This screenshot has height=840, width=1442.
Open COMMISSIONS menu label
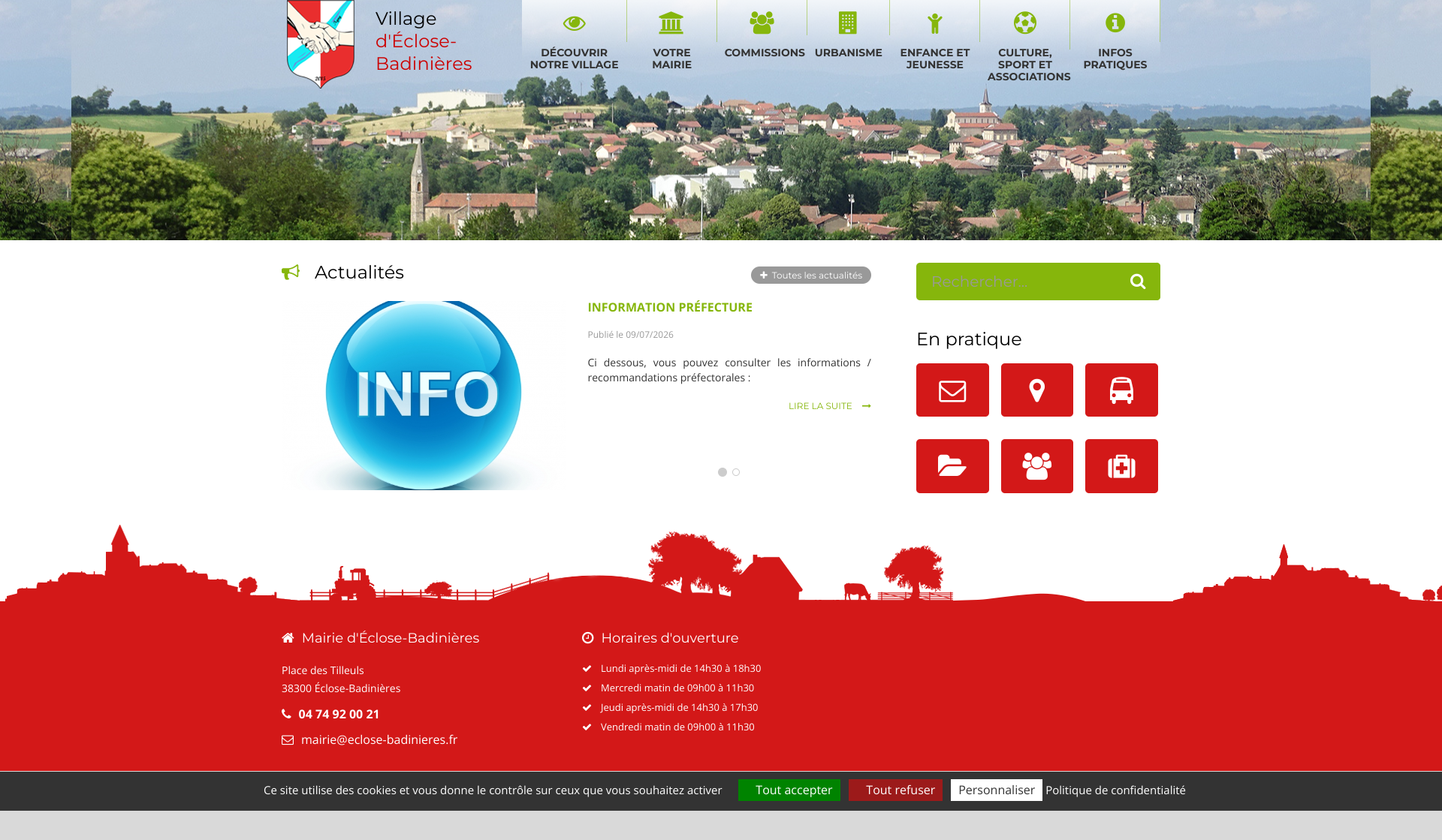click(765, 53)
